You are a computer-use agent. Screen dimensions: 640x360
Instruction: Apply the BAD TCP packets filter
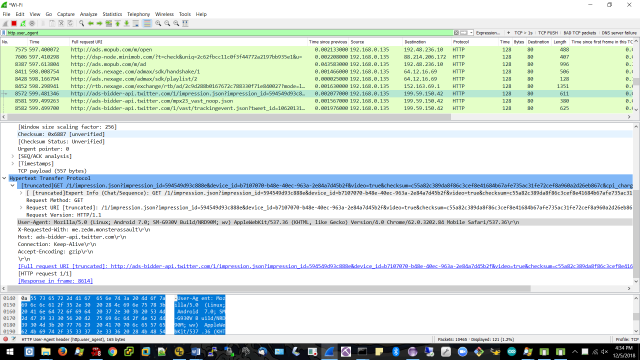pos(580,33)
